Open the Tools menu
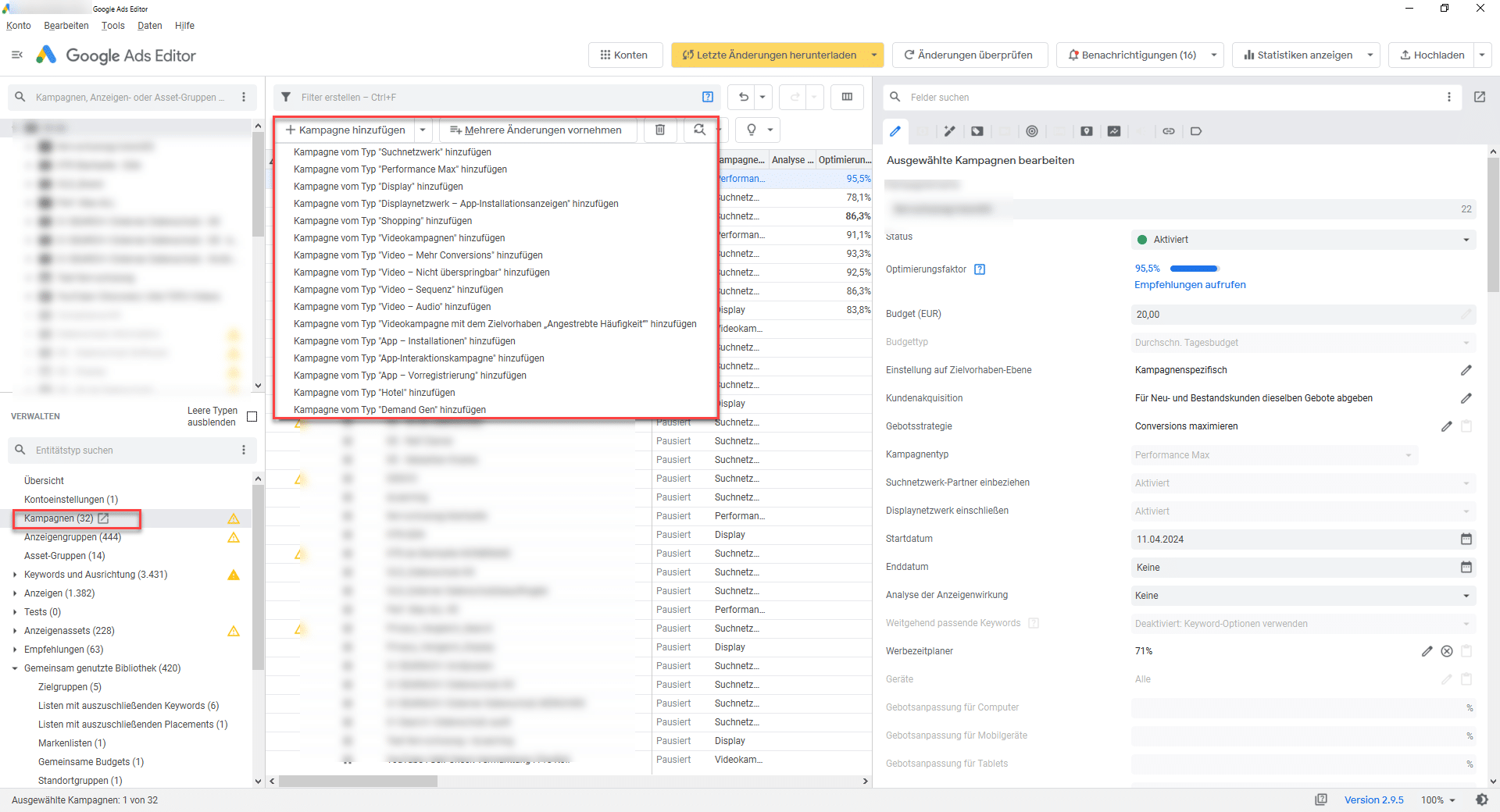This screenshot has width=1500, height=812. pos(113,26)
